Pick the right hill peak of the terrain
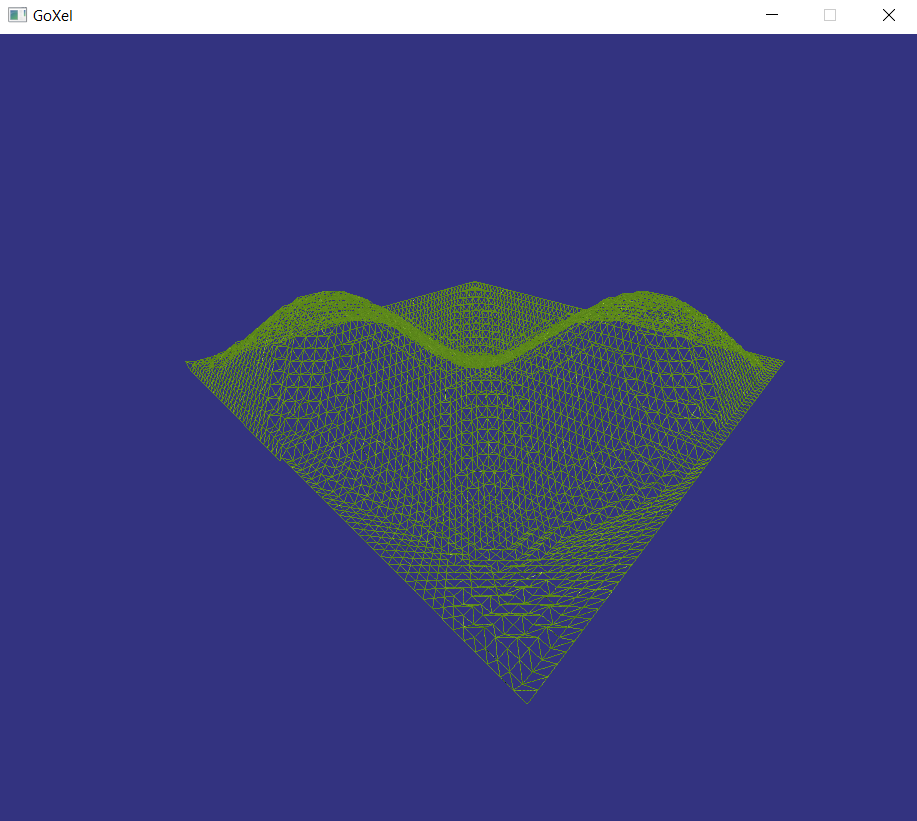Image resolution: width=917 pixels, height=821 pixels. (x=640, y=297)
